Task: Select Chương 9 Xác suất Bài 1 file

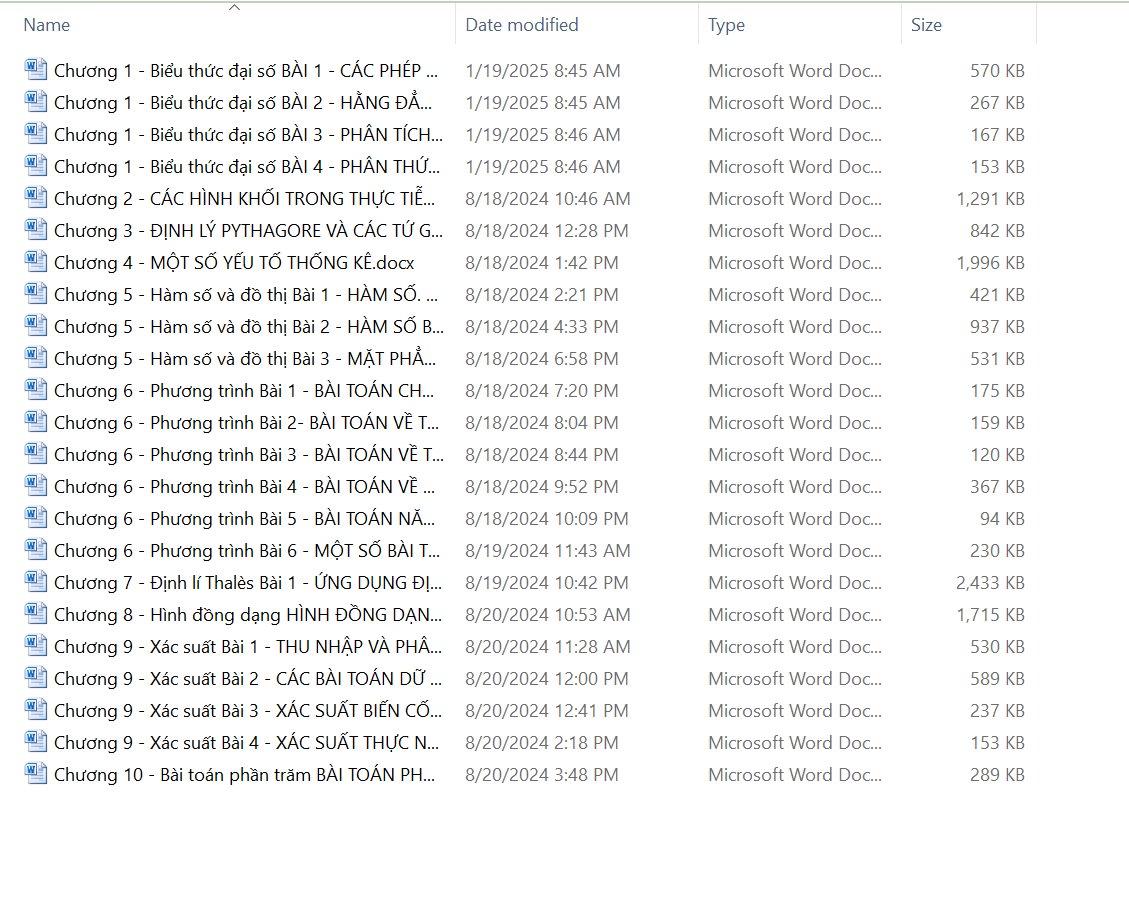Action: pos(248,646)
